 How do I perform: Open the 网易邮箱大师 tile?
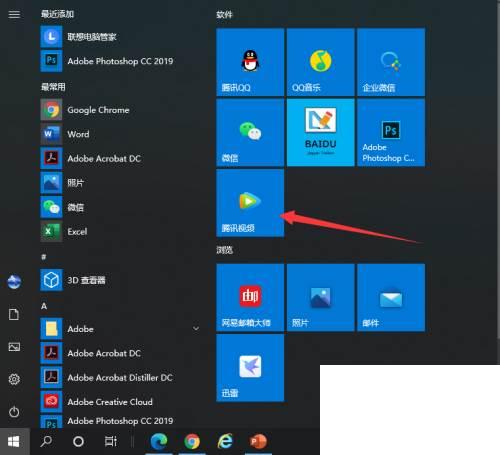pyautogui.click(x=250, y=298)
